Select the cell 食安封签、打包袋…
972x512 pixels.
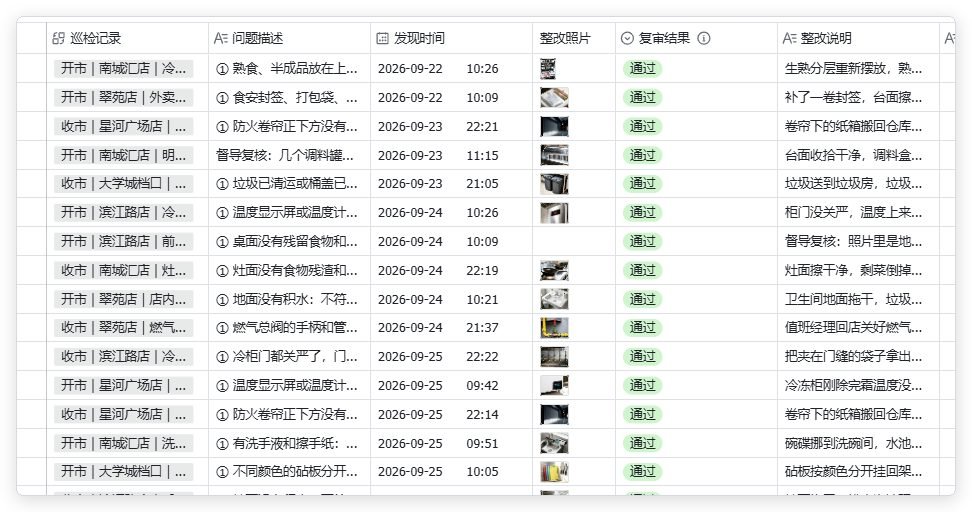pyautogui.click(x=289, y=97)
